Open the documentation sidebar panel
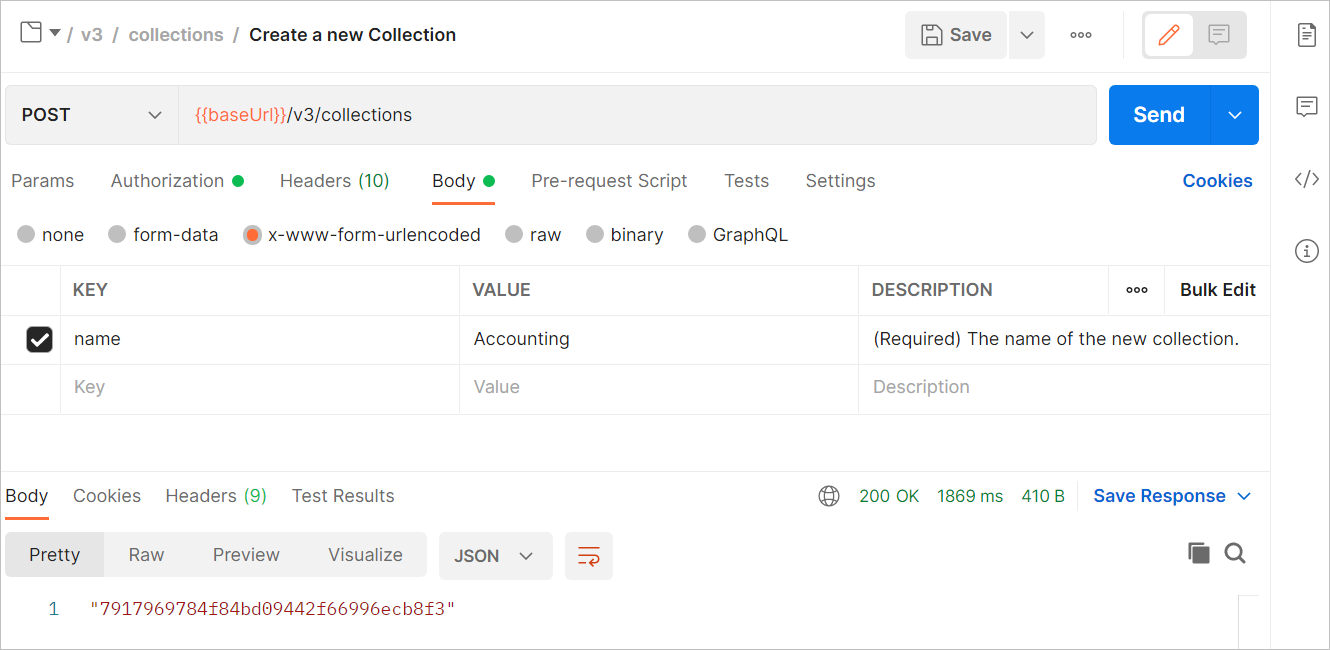 coord(1307,35)
